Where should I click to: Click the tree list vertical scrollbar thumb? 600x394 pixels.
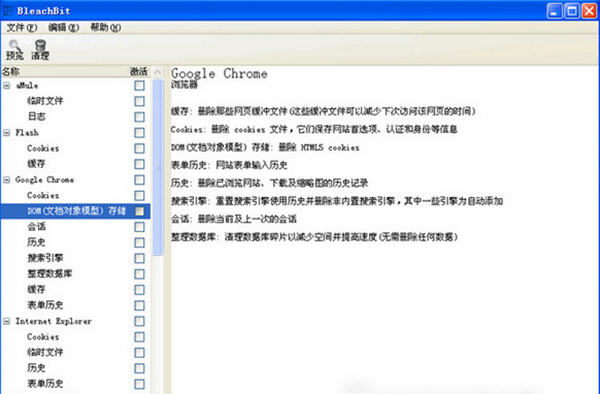click(x=157, y=167)
